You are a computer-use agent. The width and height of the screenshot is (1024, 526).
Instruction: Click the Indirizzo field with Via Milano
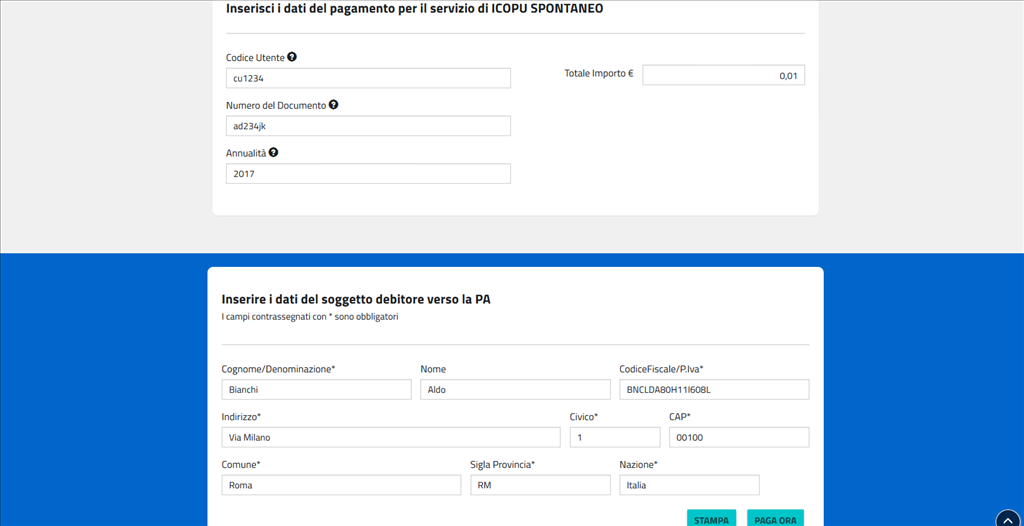(x=390, y=437)
